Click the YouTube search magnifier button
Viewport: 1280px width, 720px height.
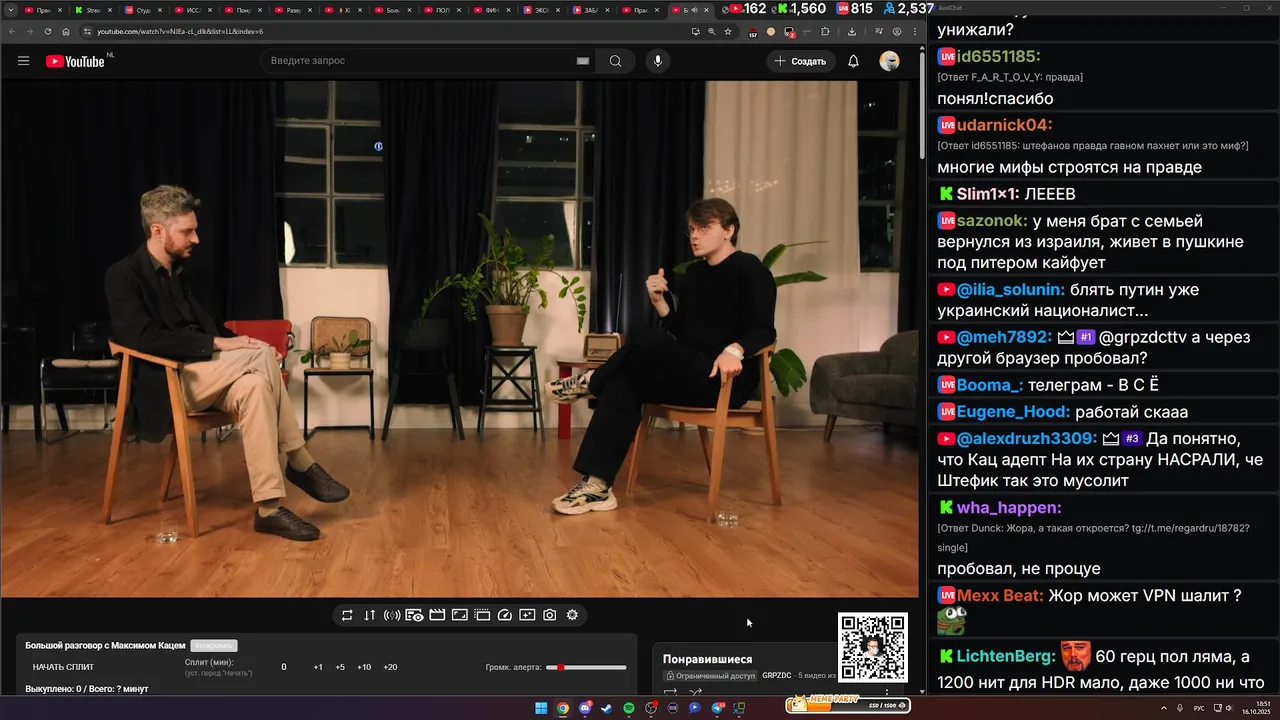pos(616,61)
